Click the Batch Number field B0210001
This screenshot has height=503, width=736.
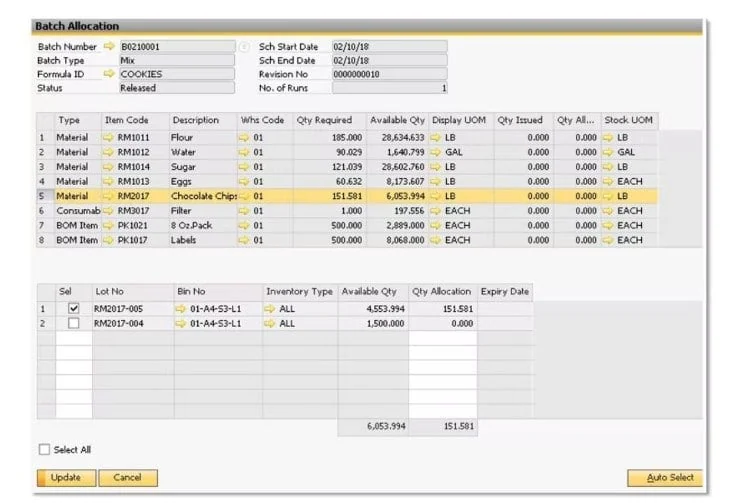pos(177,46)
